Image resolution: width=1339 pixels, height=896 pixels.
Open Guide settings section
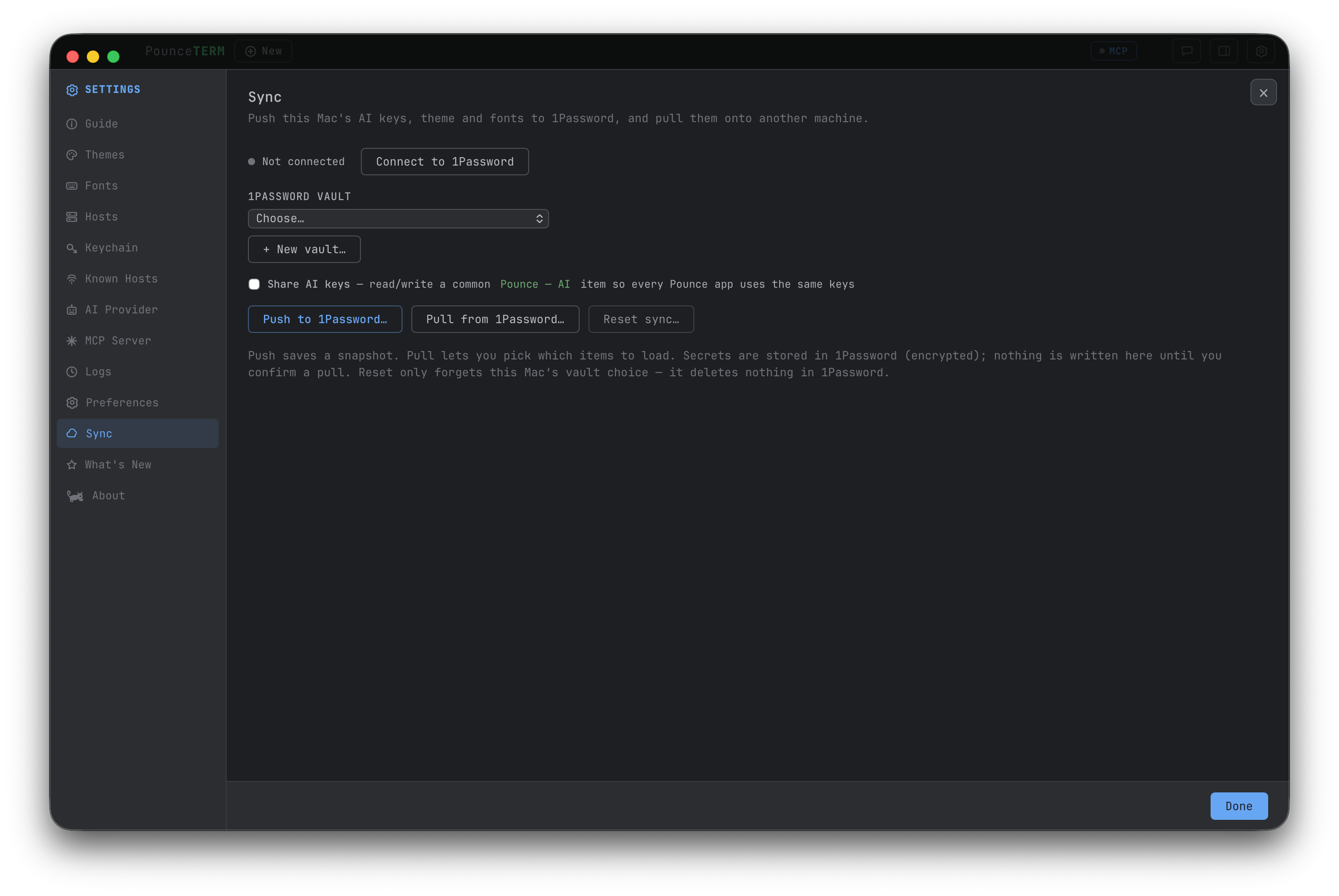138,124
